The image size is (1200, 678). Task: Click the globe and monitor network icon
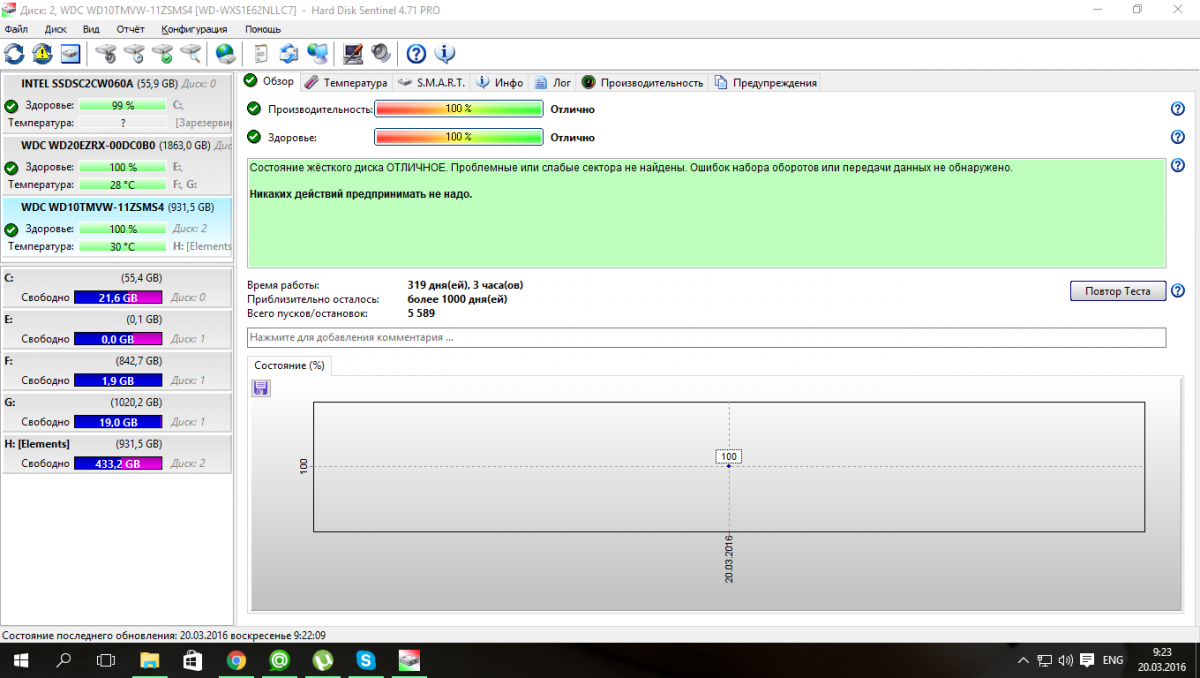[317, 53]
